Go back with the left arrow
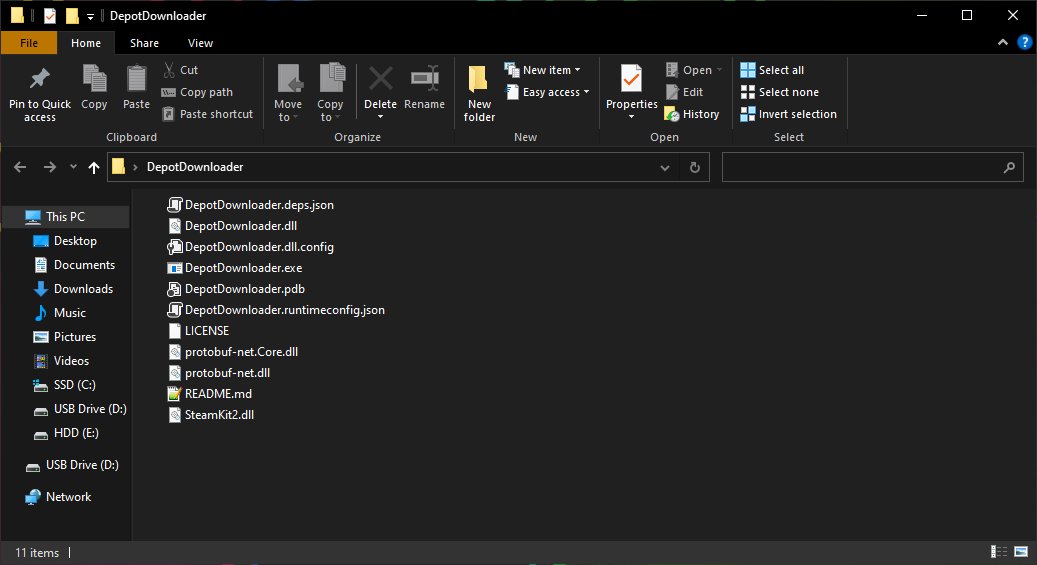This screenshot has width=1037, height=565. pos(20,167)
